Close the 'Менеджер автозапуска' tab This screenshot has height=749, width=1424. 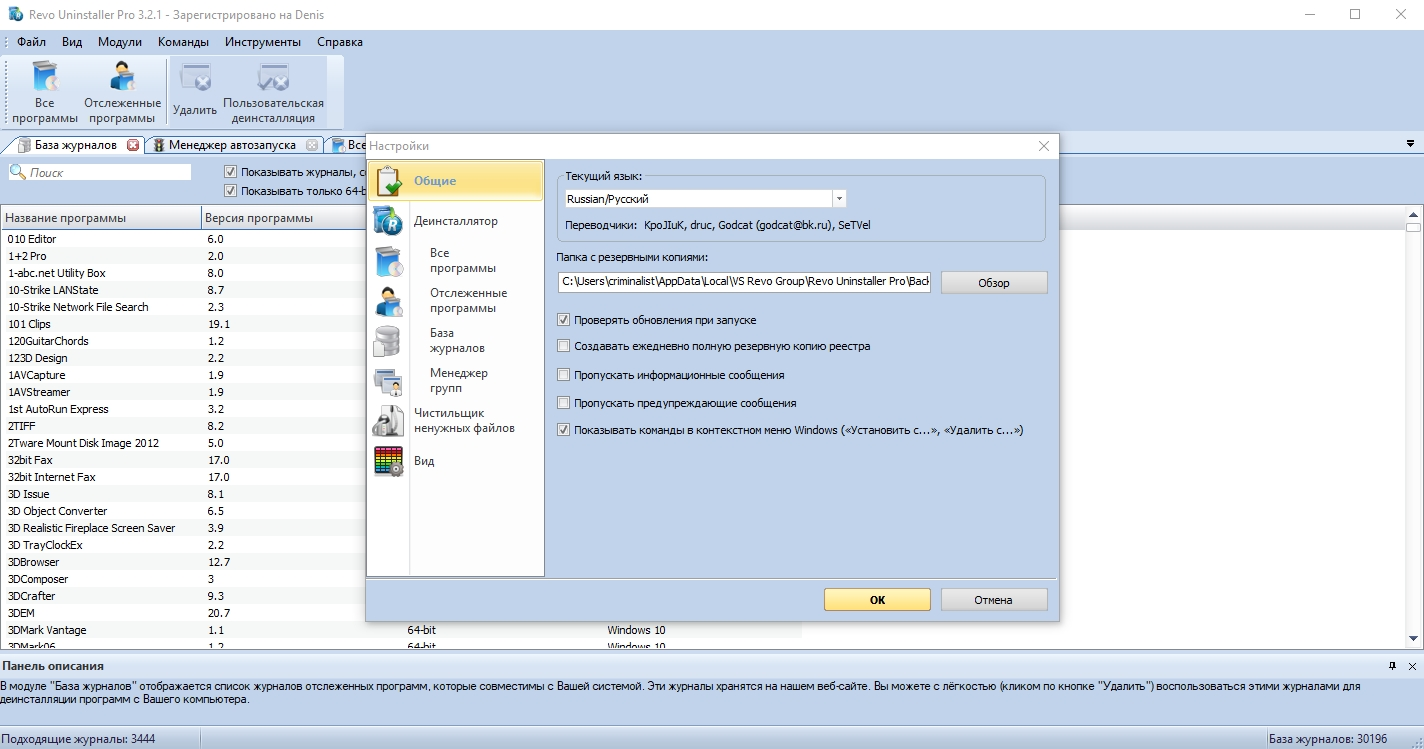312,145
